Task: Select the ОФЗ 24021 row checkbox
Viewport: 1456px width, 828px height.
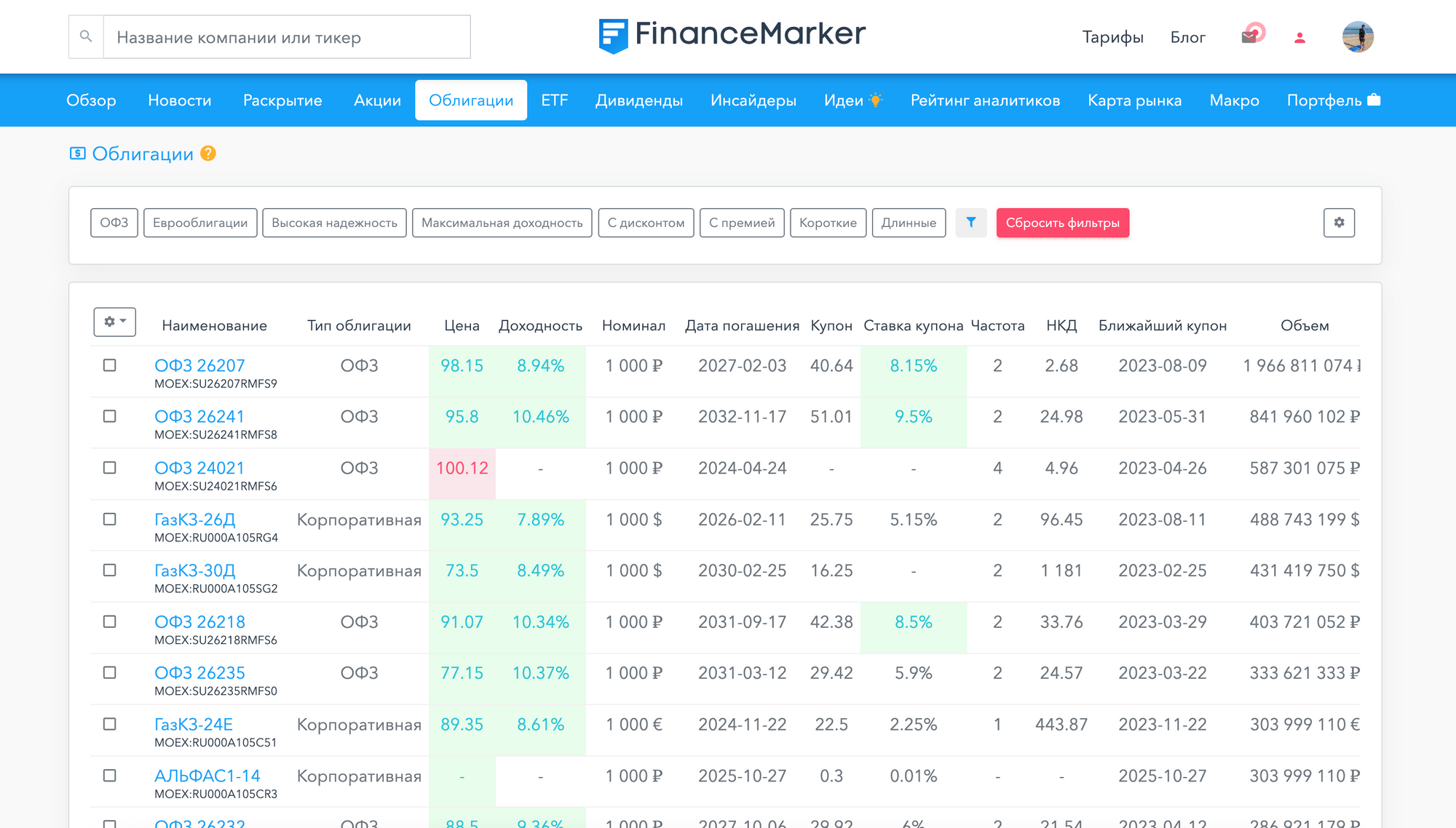Action: pyautogui.click(x=110, y=468)
